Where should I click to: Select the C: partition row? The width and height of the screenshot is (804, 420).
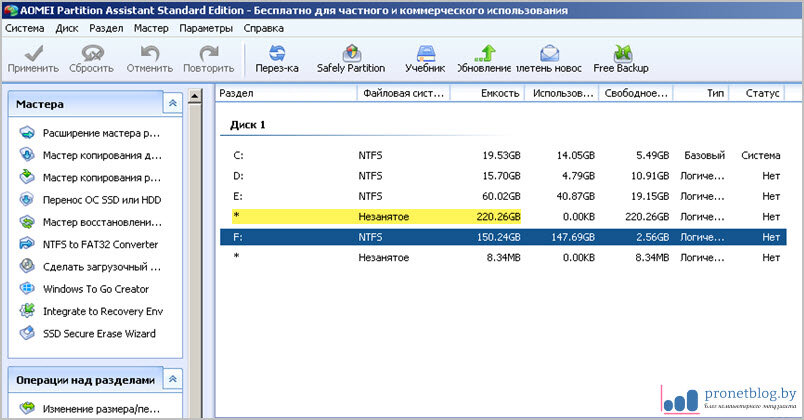point(503,155)
